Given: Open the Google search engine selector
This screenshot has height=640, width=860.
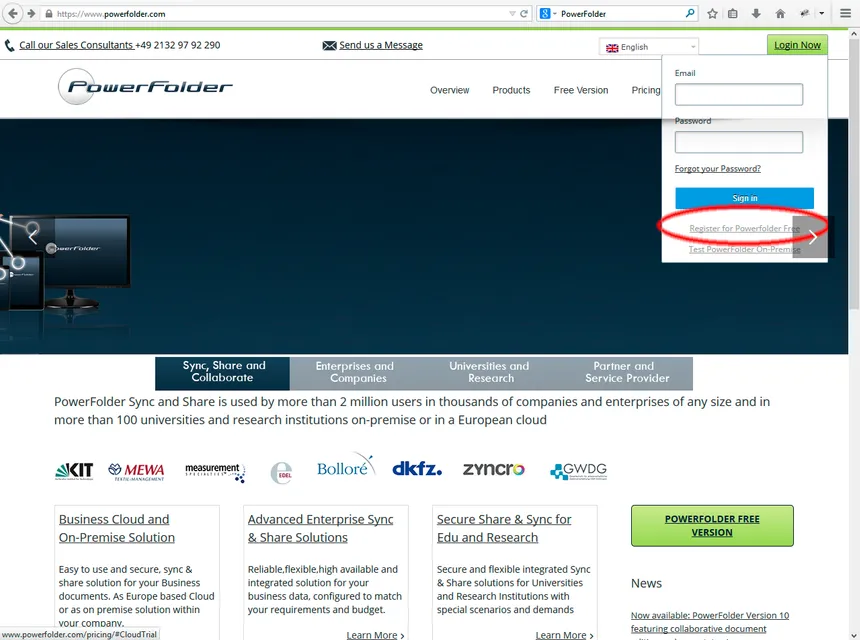Looking at the screenshot, I should (x=548, y=14).
